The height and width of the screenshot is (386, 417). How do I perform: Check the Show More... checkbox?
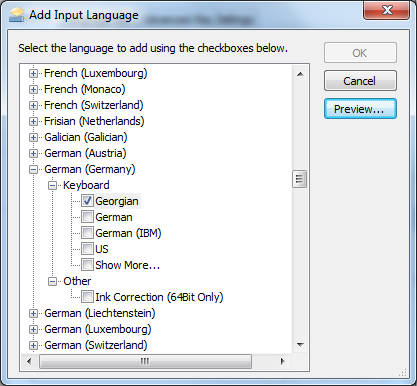pos(87,265)
